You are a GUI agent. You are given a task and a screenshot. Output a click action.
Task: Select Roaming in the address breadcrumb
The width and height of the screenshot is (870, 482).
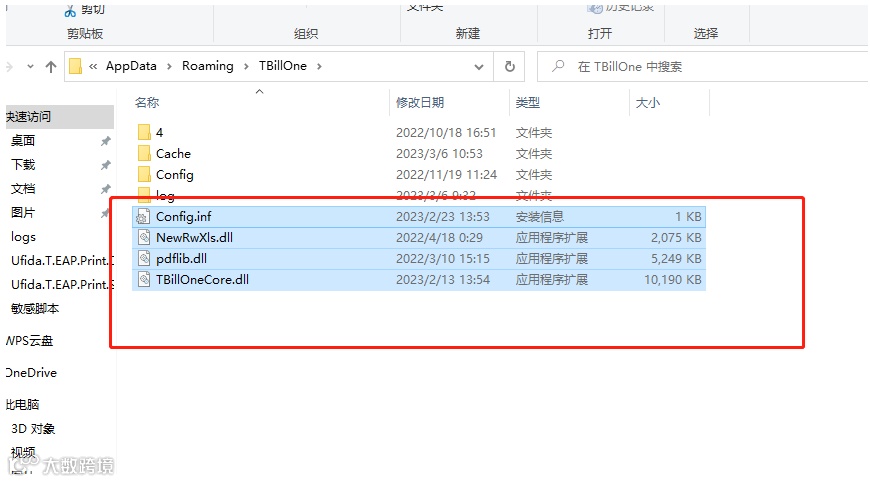pyautogui.click(x=208, y=66)
